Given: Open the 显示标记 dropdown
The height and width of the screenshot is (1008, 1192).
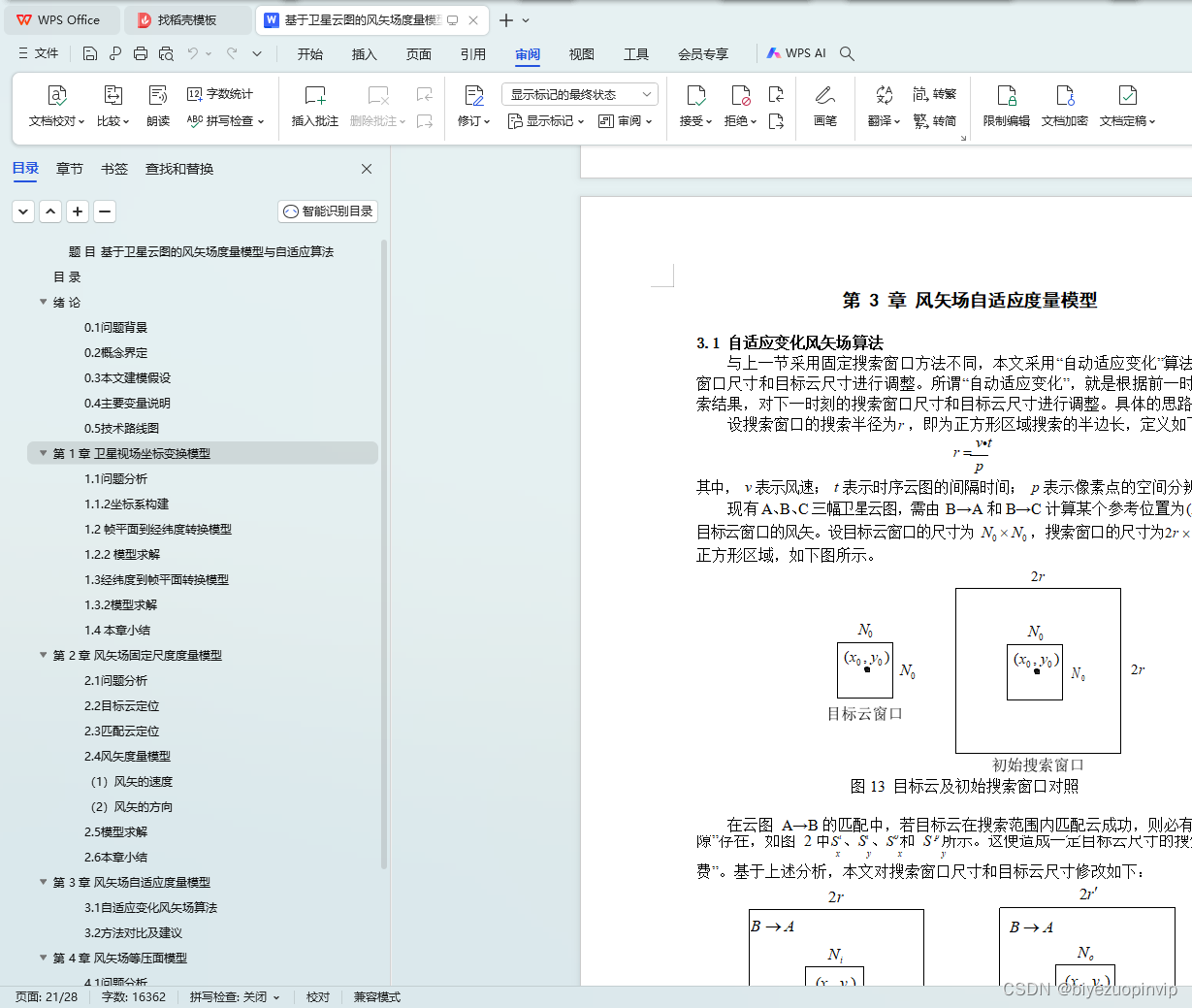Looking at the screenshot, I should (x=546, y=121).
